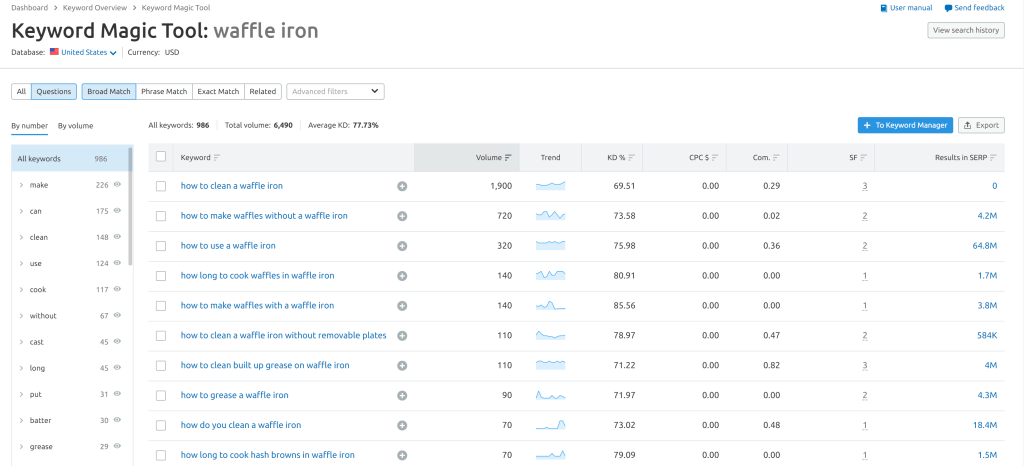Sort by the Volume column icon
The image size is (1024, 466).
tap(508, 158)
